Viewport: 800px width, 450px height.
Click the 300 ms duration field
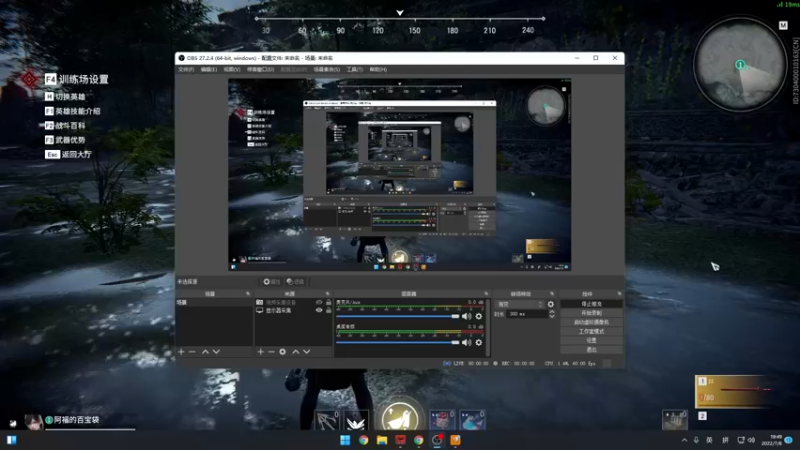527,314
